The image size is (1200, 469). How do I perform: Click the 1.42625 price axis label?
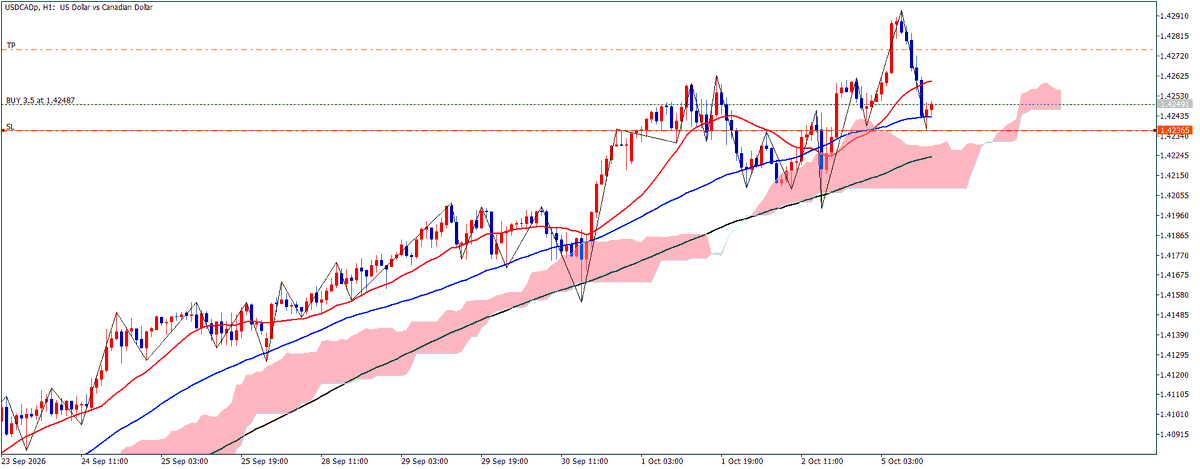(x=1175, y=76)
